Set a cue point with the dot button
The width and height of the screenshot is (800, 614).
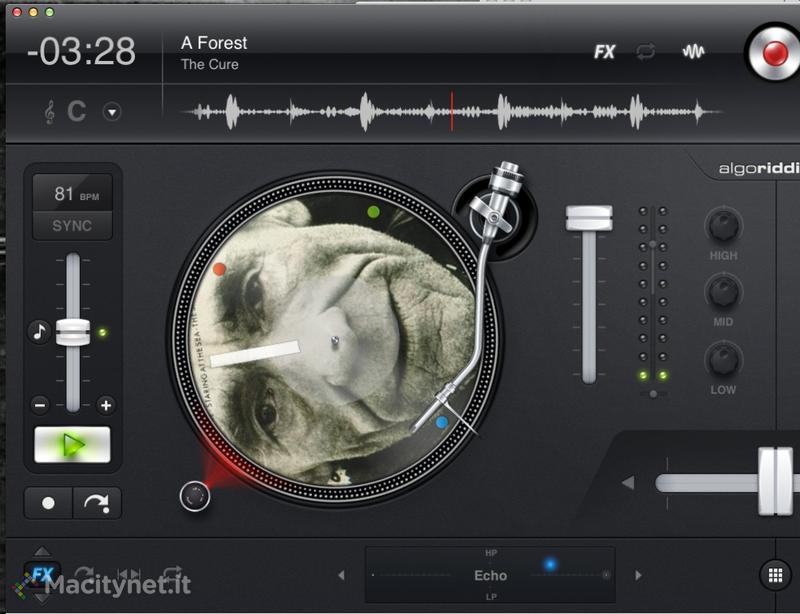tap(48, 503)
